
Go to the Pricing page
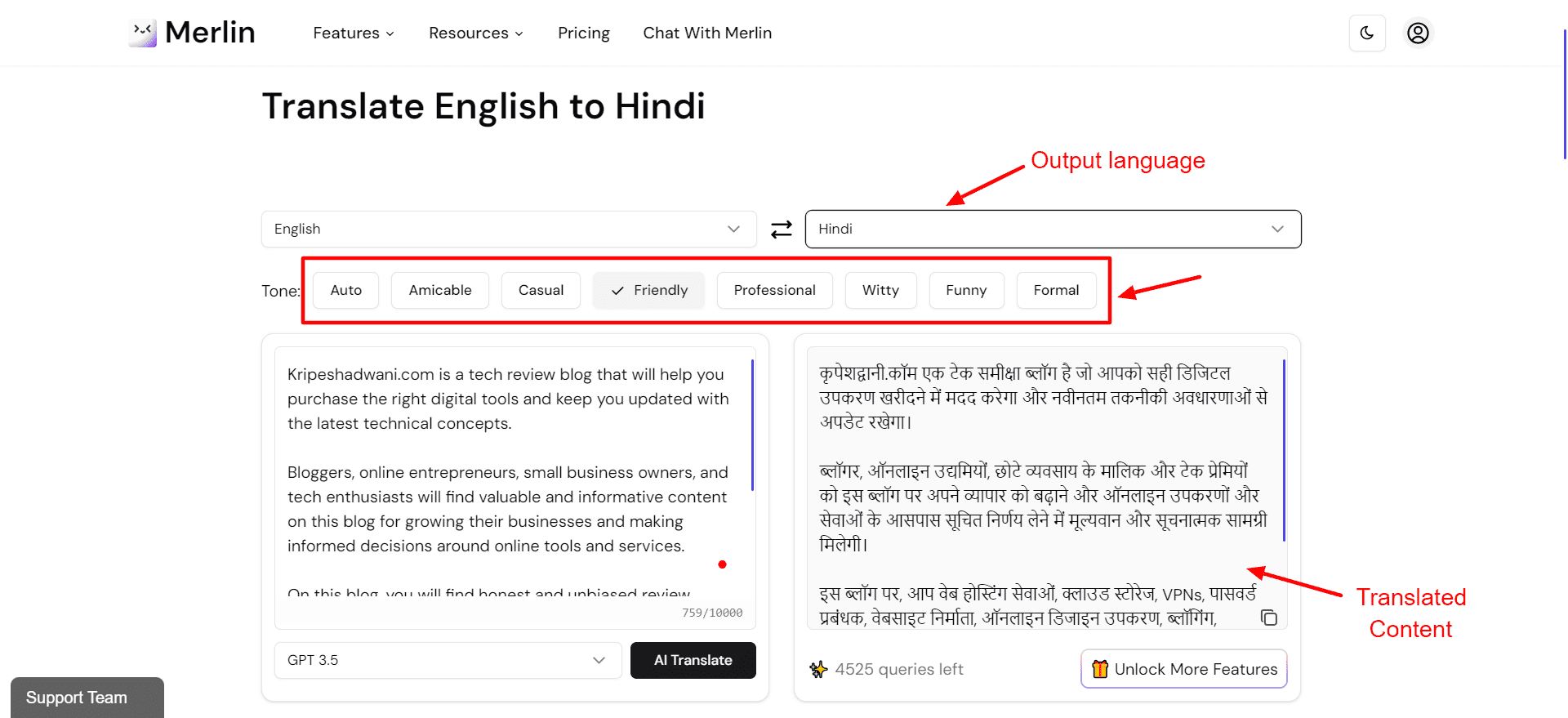click(x=583, y=33)
